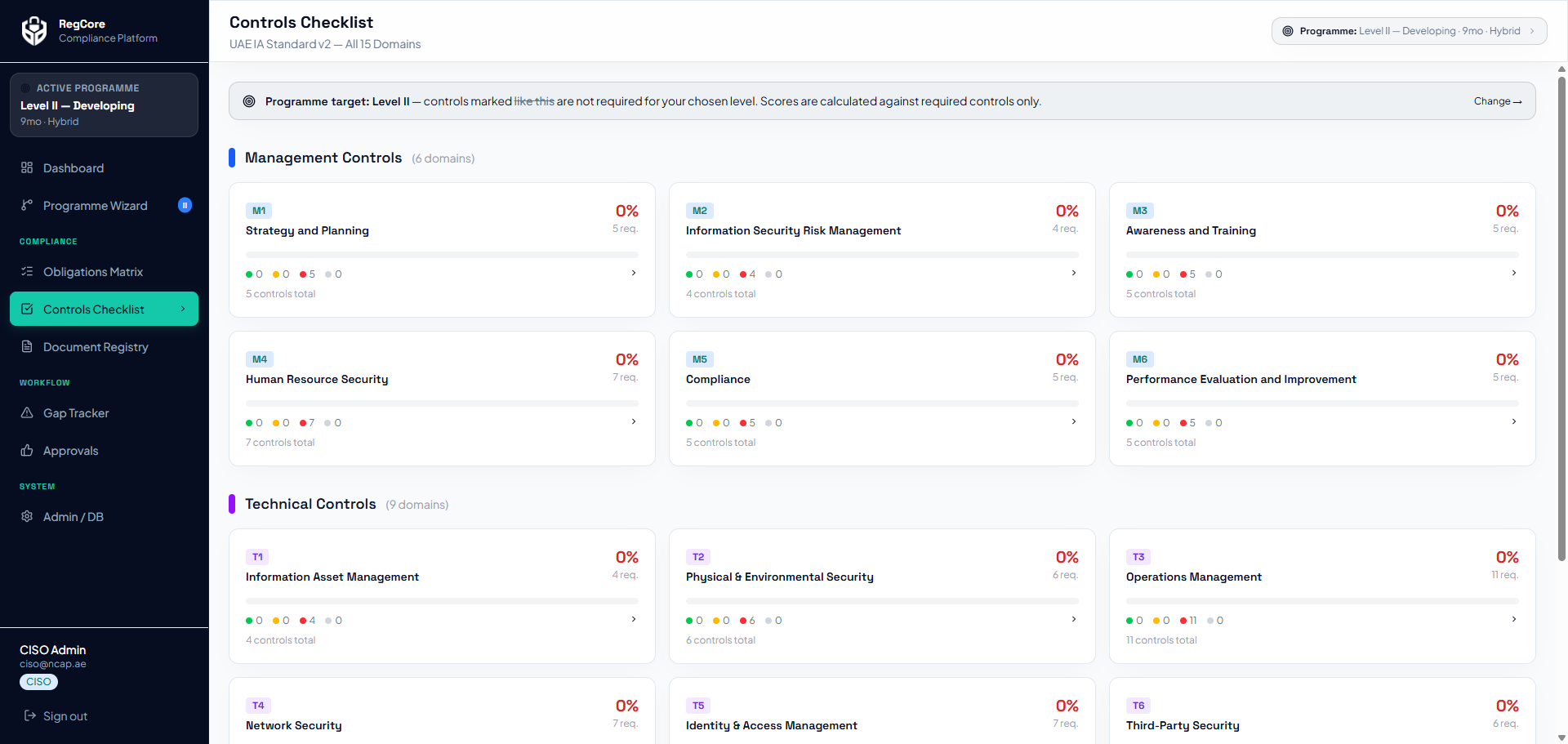Click the T2 domain badge
The image size is (1568, 744).
pos(698,557)
